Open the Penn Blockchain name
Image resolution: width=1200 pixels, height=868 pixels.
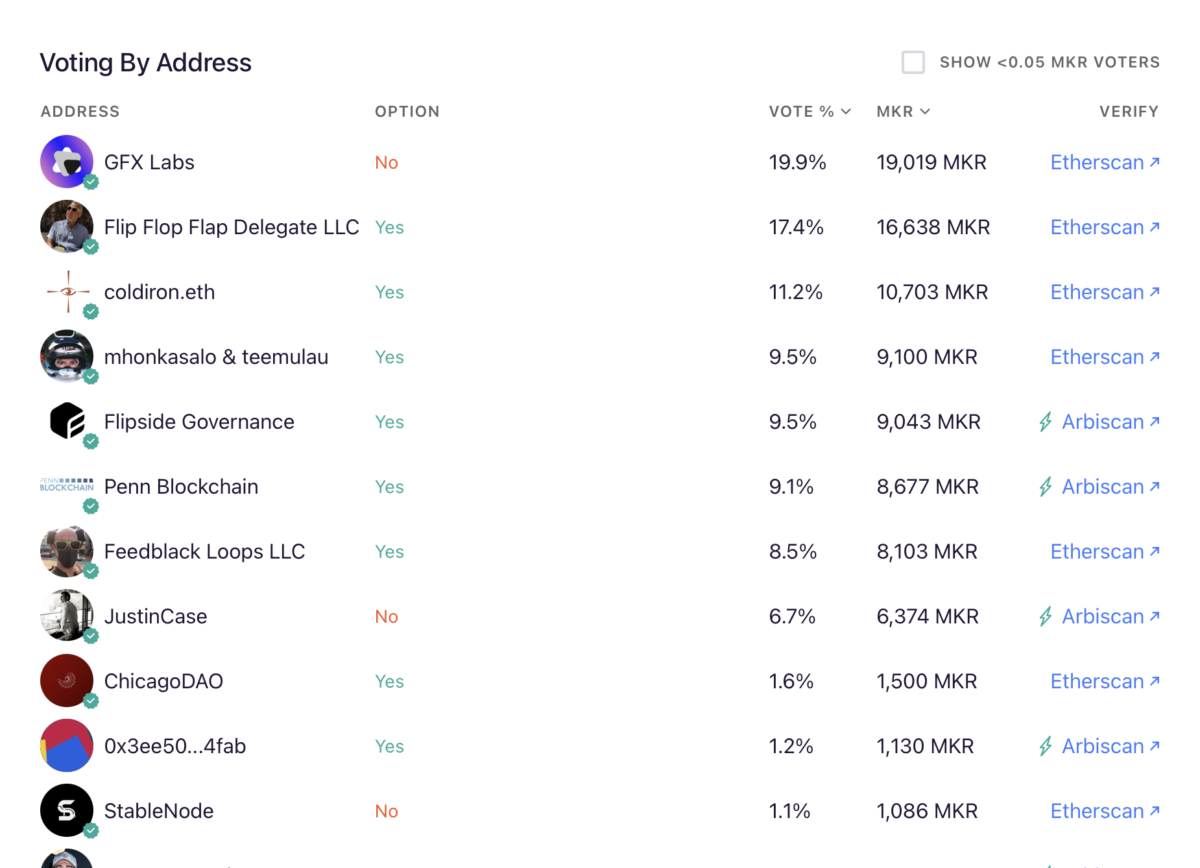click(181, 487)
